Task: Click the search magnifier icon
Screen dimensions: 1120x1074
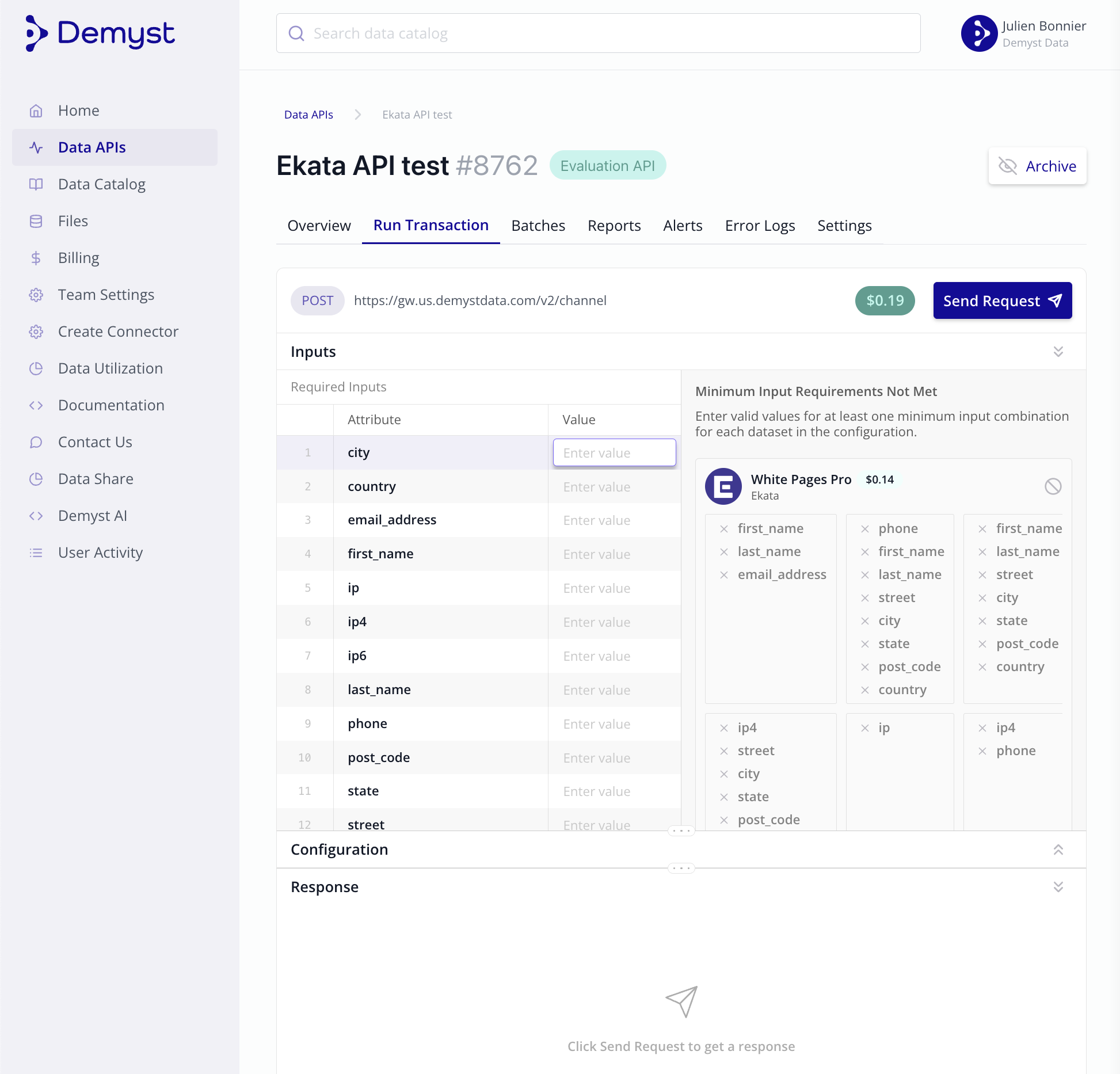Action: point(296,33)
